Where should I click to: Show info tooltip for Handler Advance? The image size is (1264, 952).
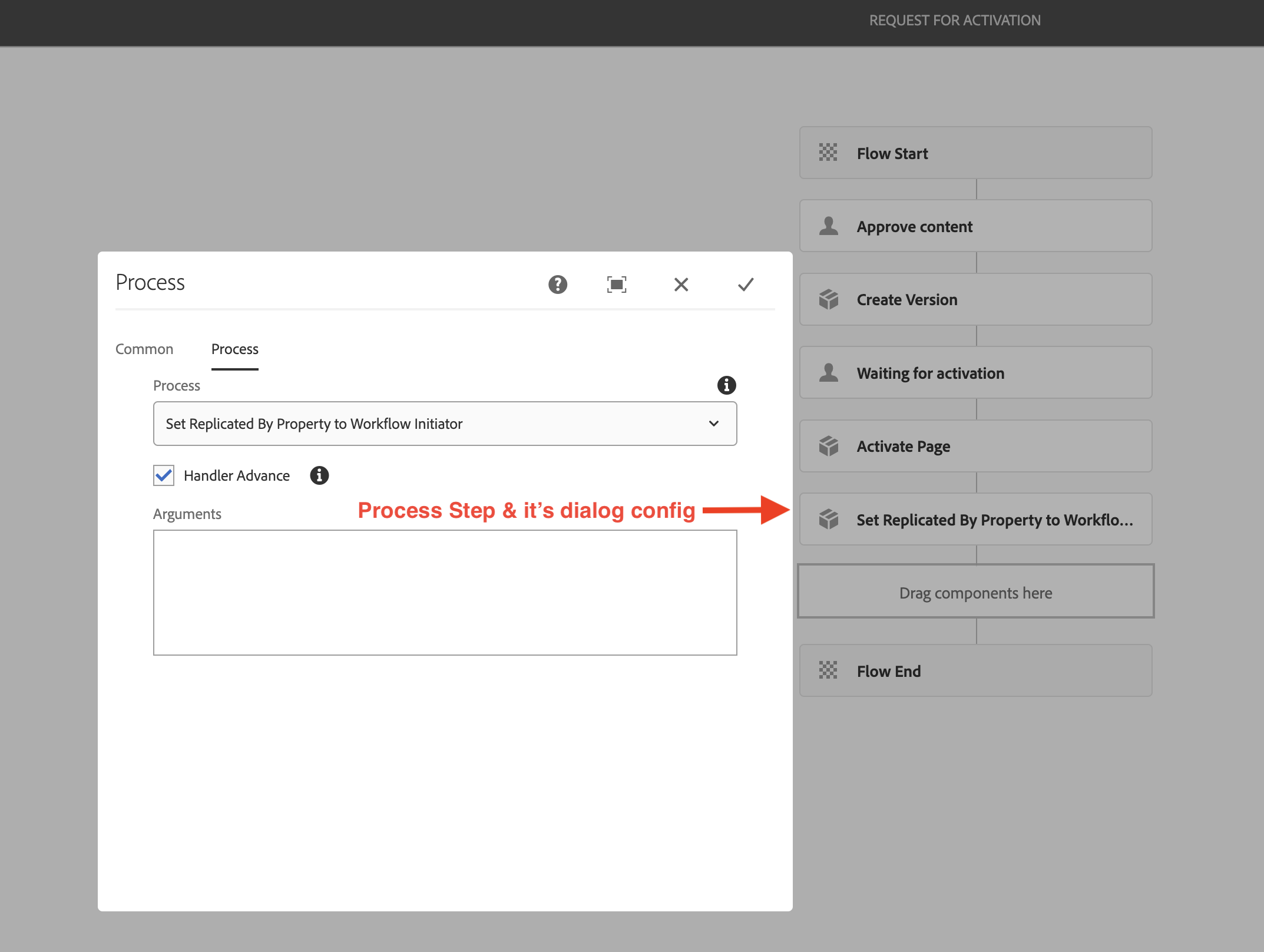tap(319, 475)
